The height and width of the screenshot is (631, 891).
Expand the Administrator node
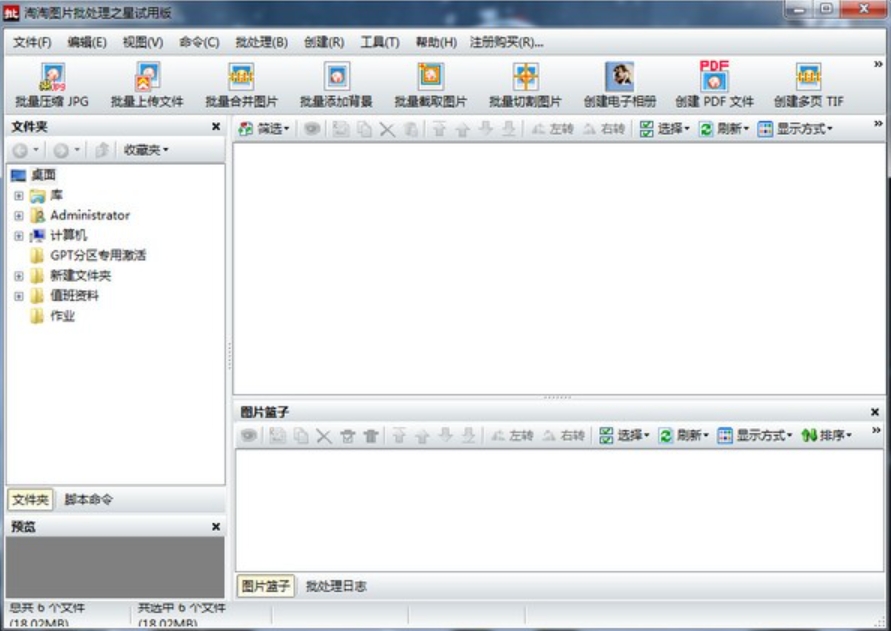(19, 215)
